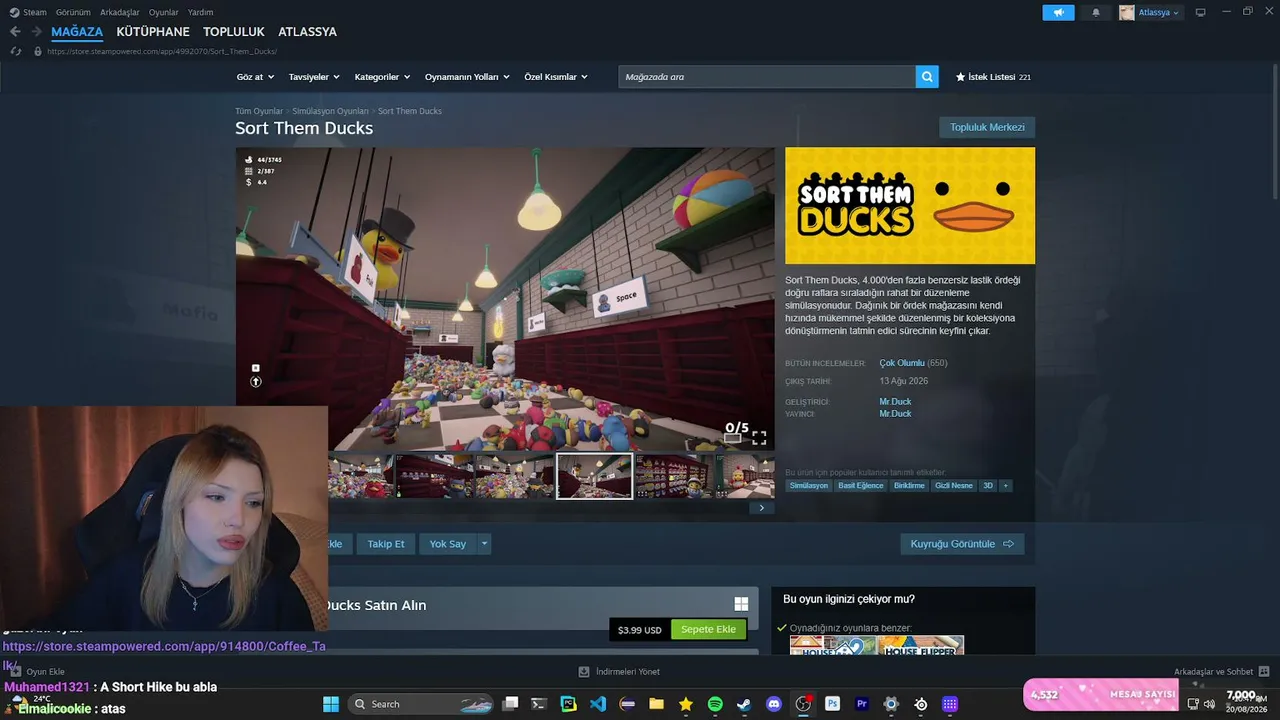Click the Kuyruğu Görüntüle button

962,544
